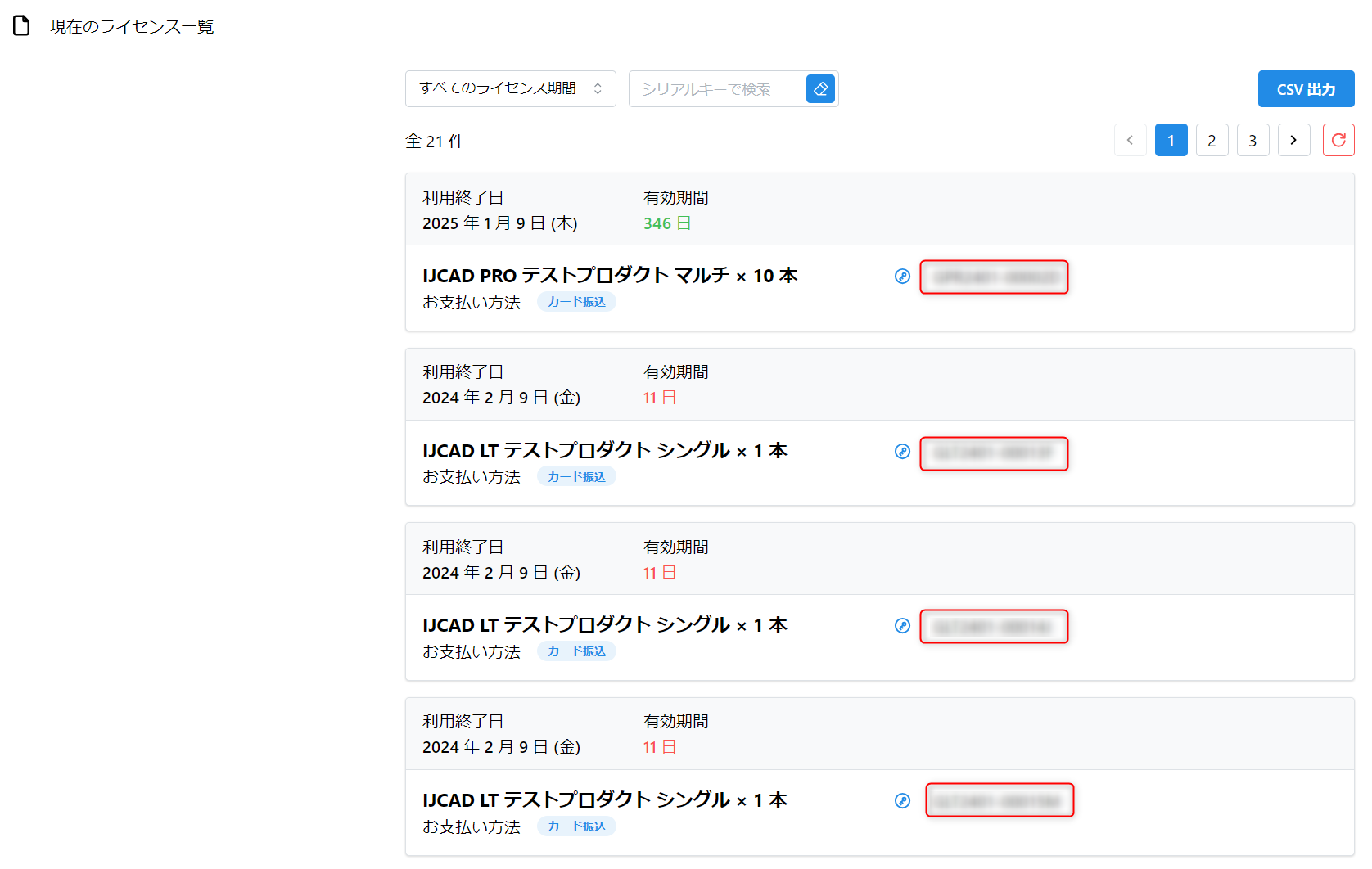The height and width of the screenshot is (869, 1372).
Task: Click the key icon on the bottom IJCAD LT license
Action: click(901, 801)
